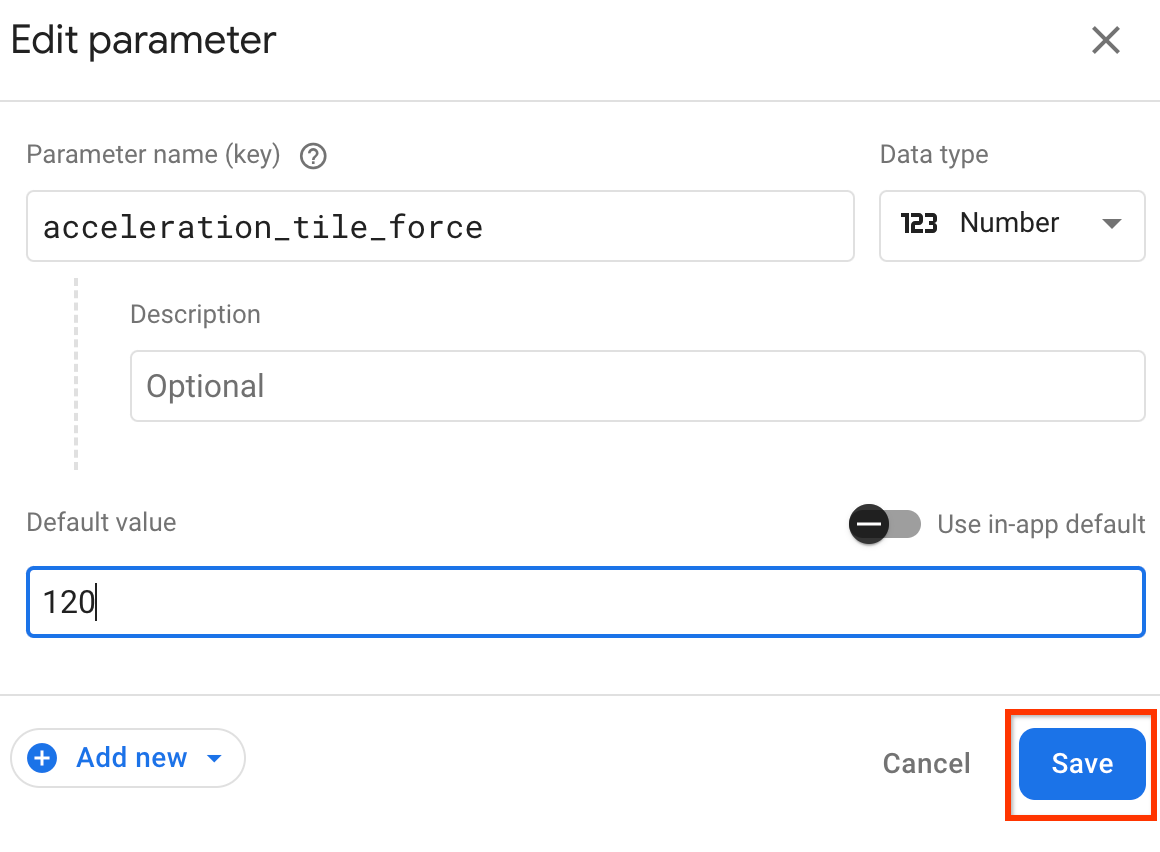1160x852 pixels.
Task: Click the "Data type" label
Action: point(933,155)
